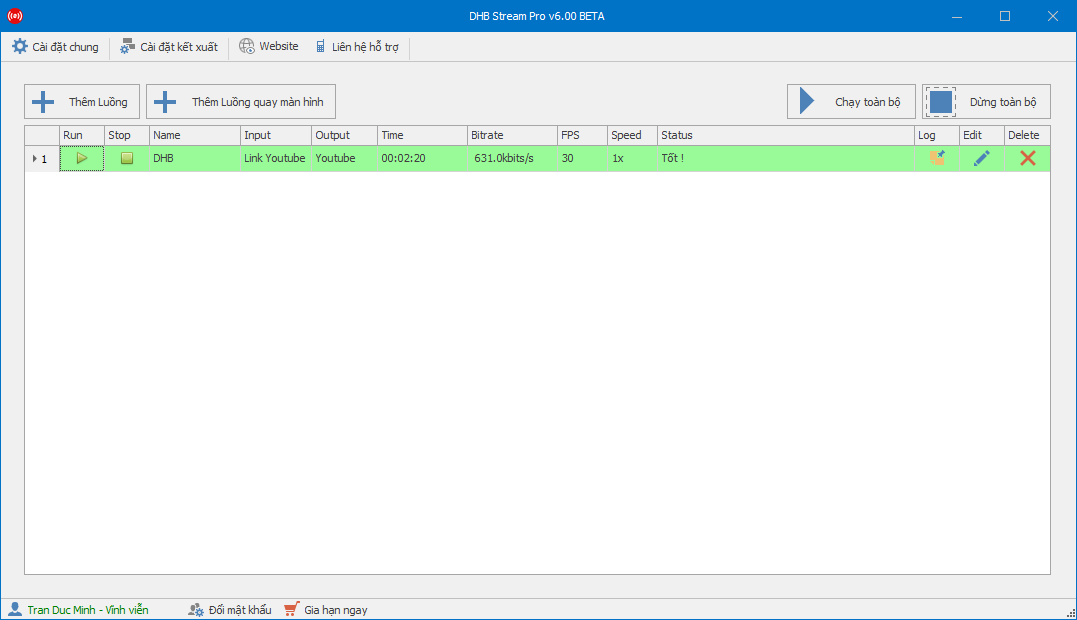The width and height of the screenshot is (1077, 620).
Task: Select the Youtube output cell
Action: pyautogui.click(x=344, y=158)
